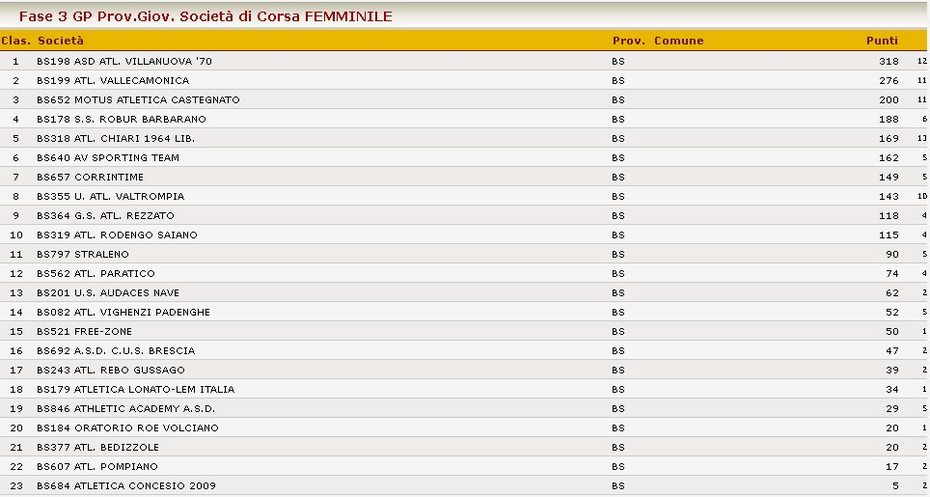Click BS652 MOTUS ATLETICA CASTEGNATO

(x=138, y=100)
